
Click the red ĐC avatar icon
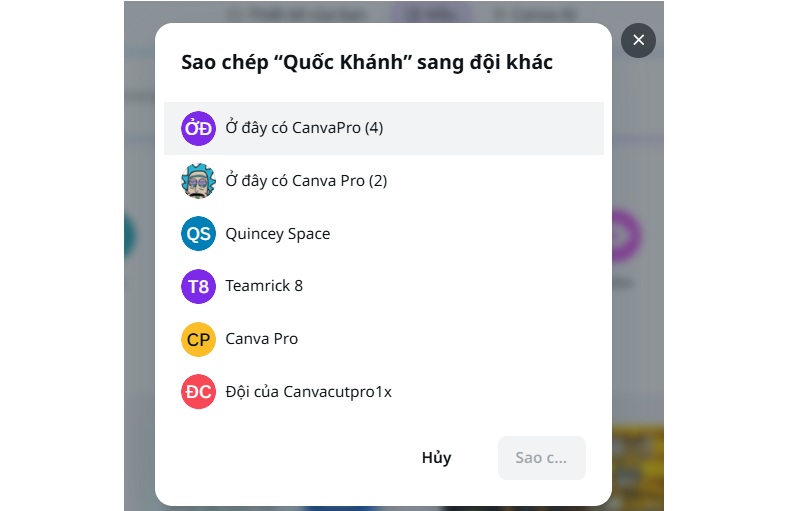(198, 391)
